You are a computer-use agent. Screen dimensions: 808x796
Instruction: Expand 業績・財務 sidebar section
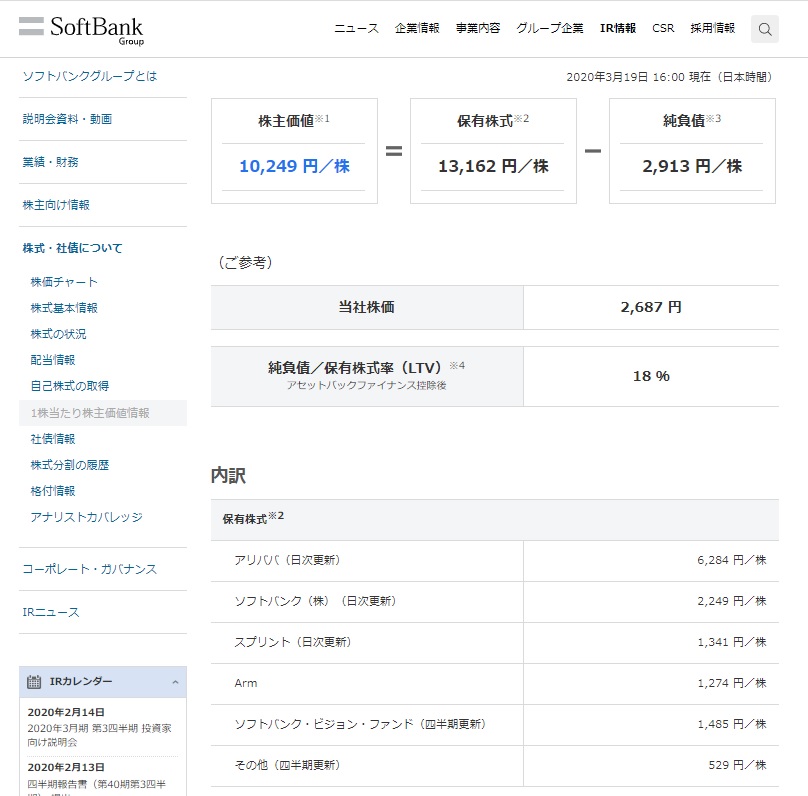pos(50,162)
